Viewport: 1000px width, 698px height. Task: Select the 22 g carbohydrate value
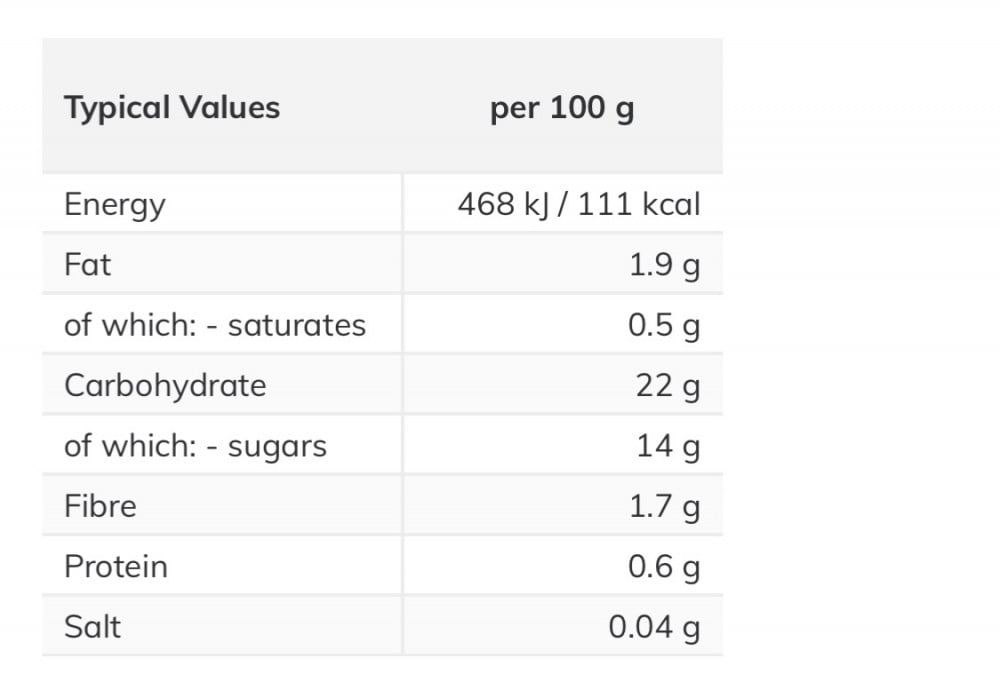coord(668,387)
